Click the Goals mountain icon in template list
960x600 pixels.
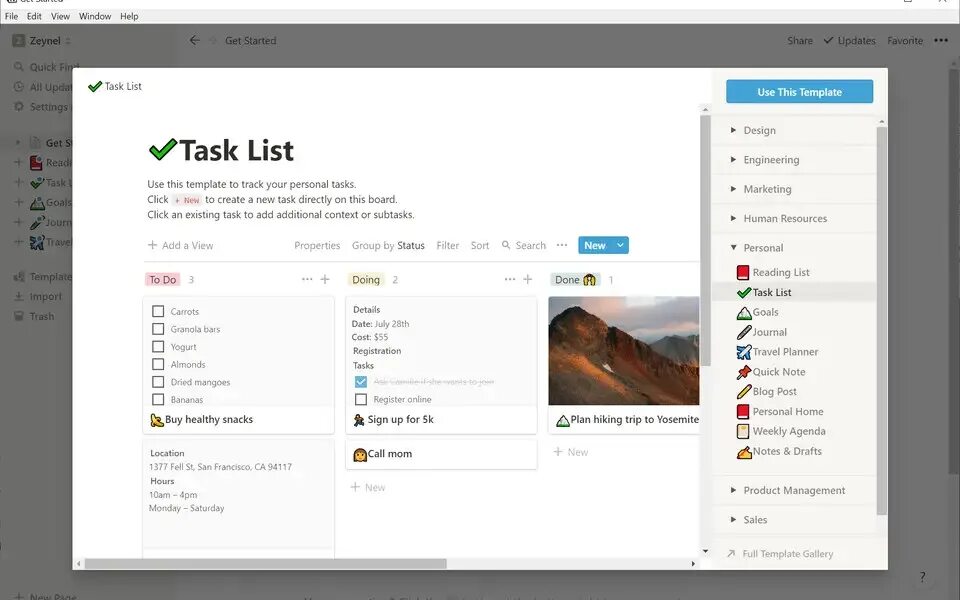coord(743,312)
